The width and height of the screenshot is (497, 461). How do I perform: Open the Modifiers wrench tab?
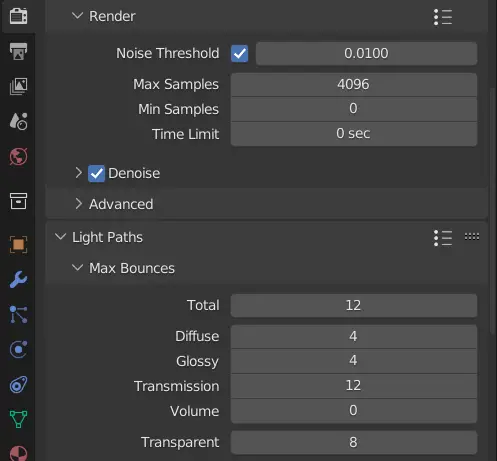18,279
